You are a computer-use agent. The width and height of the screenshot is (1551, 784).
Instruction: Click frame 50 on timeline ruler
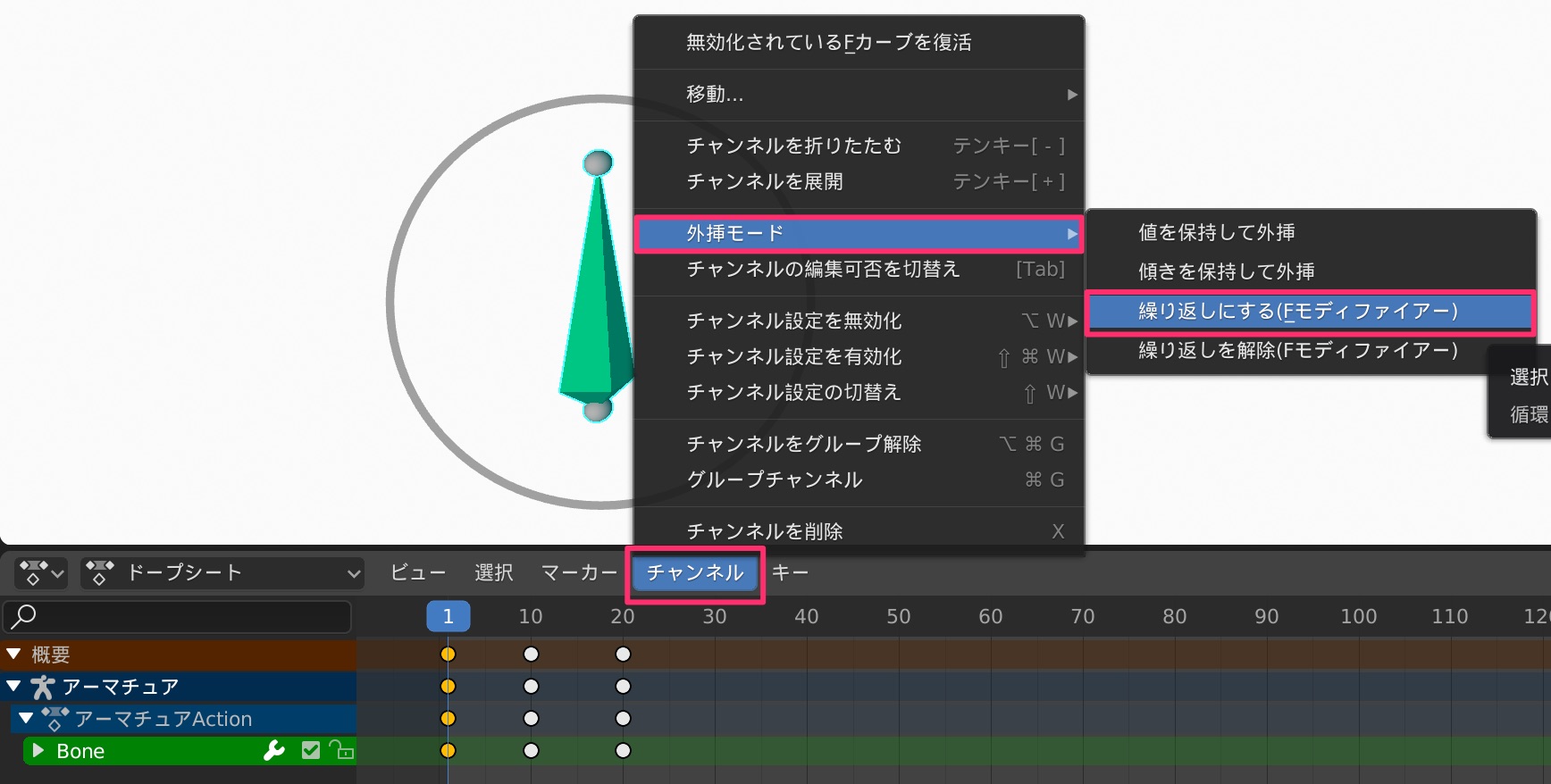click(x=899, y=616)
